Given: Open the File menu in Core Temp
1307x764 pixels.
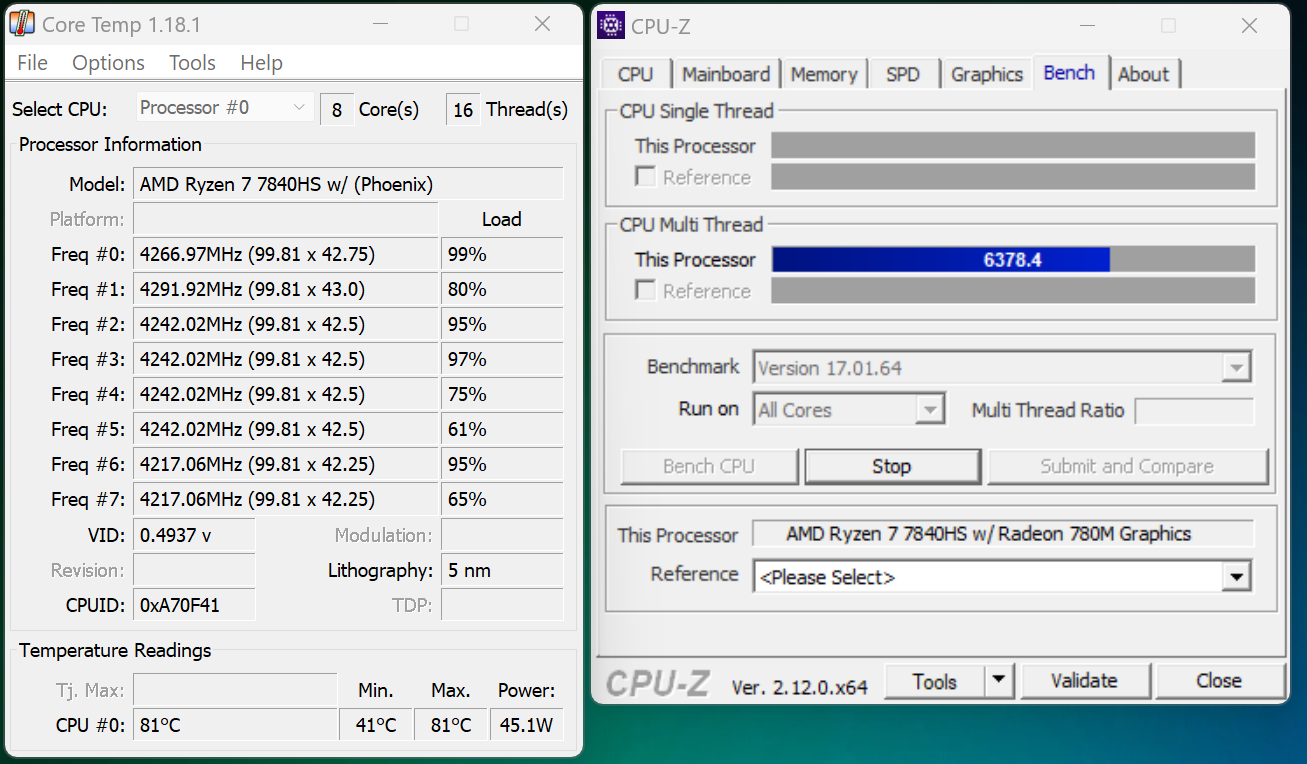Looking at the screenshot, I should (x=32, y=63).
